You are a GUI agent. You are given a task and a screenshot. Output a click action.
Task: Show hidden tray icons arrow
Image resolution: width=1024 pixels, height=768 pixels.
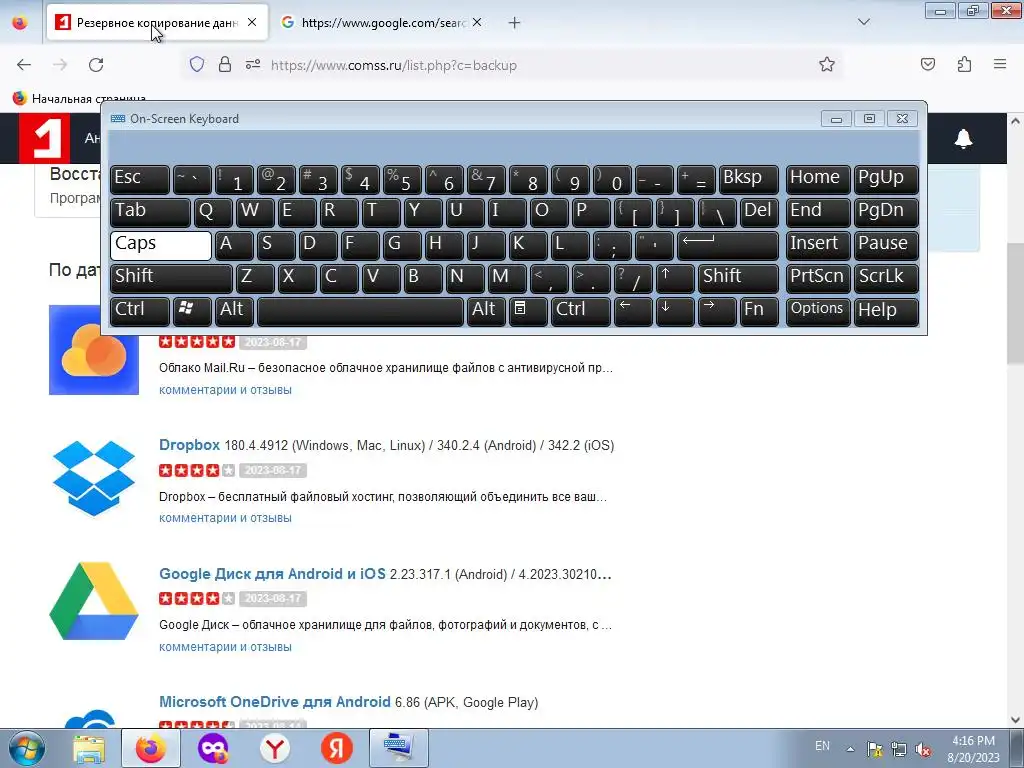[850, 749]
